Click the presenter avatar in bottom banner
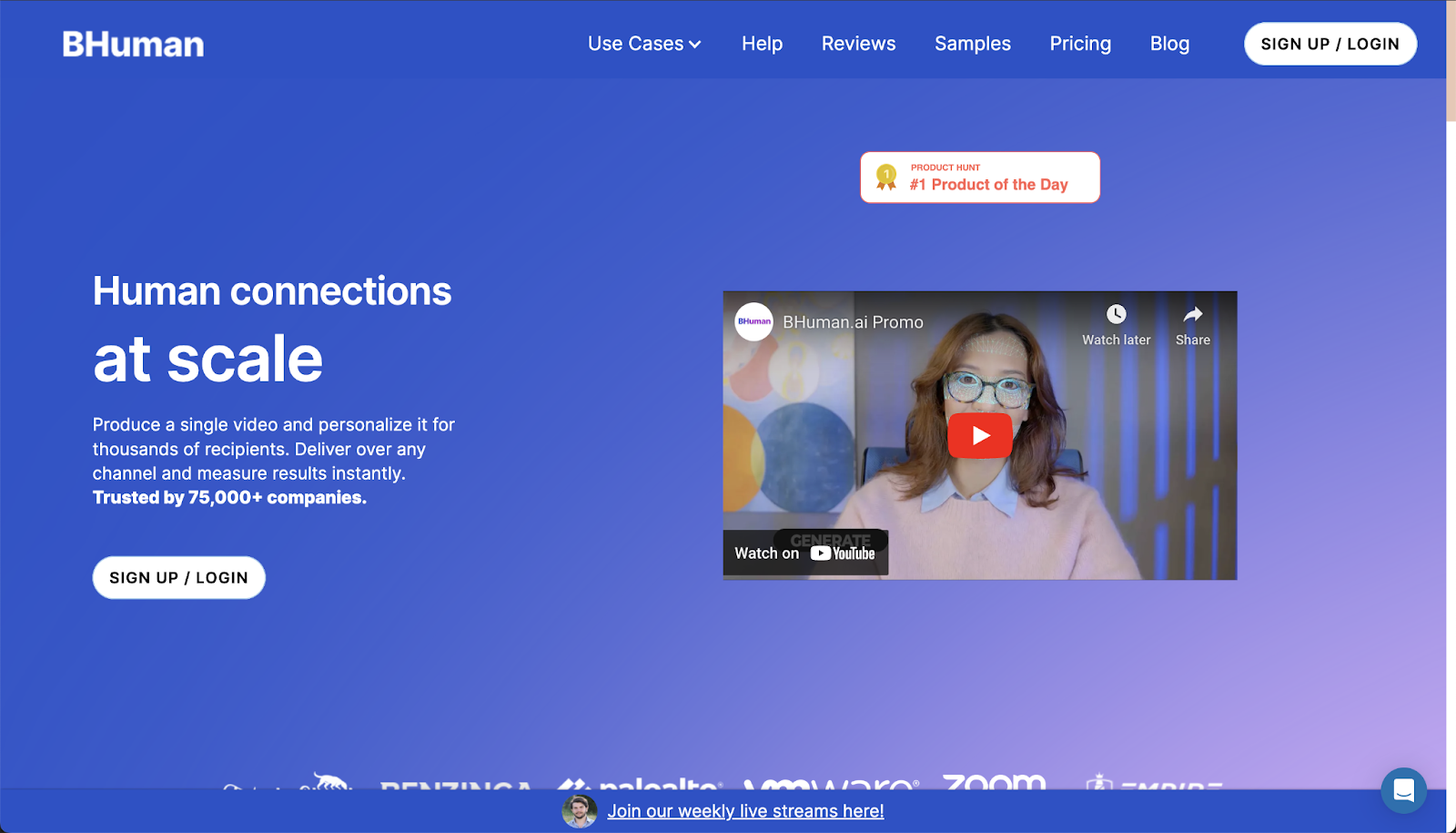This screenshot has width=1456, height=833. click(580, 811)
